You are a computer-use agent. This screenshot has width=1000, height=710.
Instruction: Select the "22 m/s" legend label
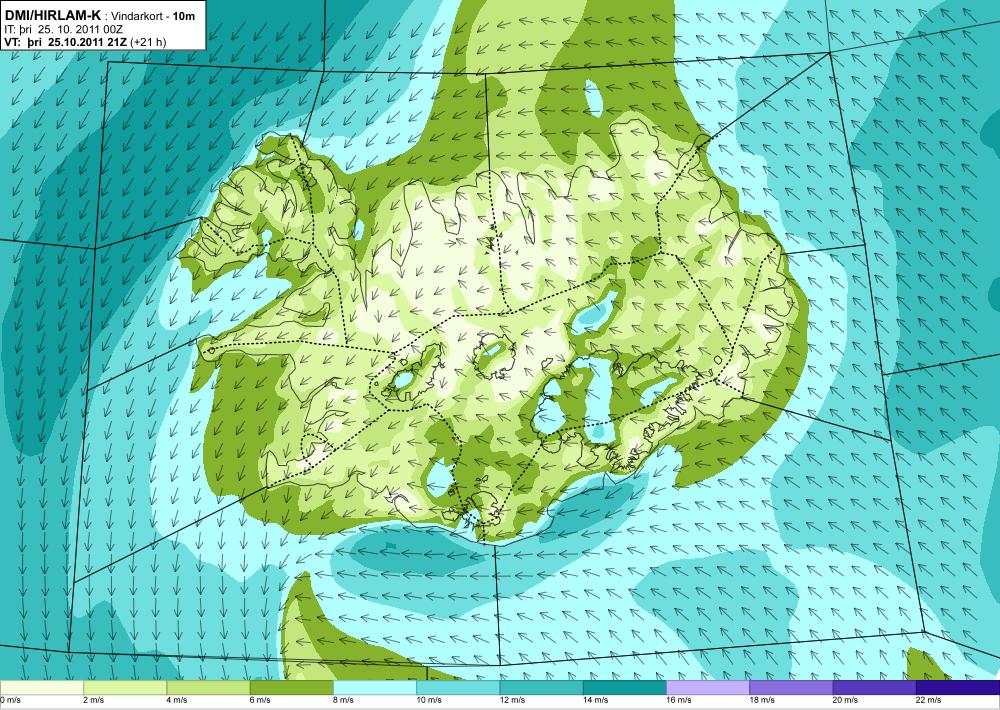click(x=929, y=700)
